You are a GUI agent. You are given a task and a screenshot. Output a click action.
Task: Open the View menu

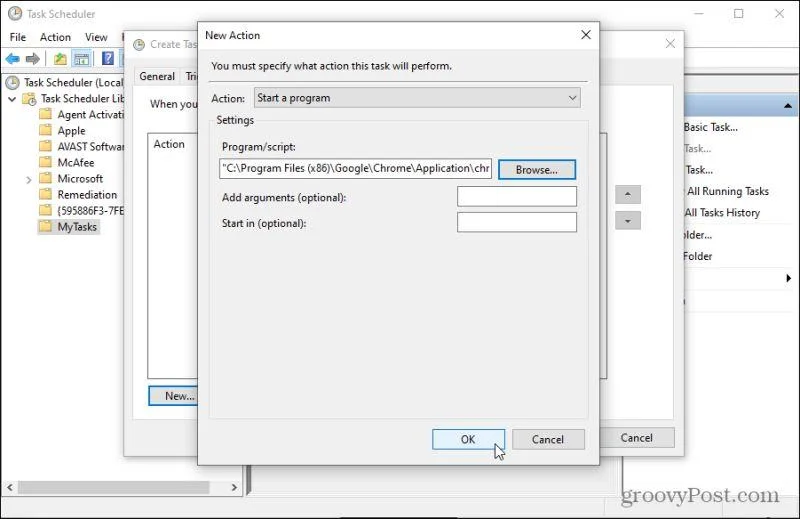96,37
